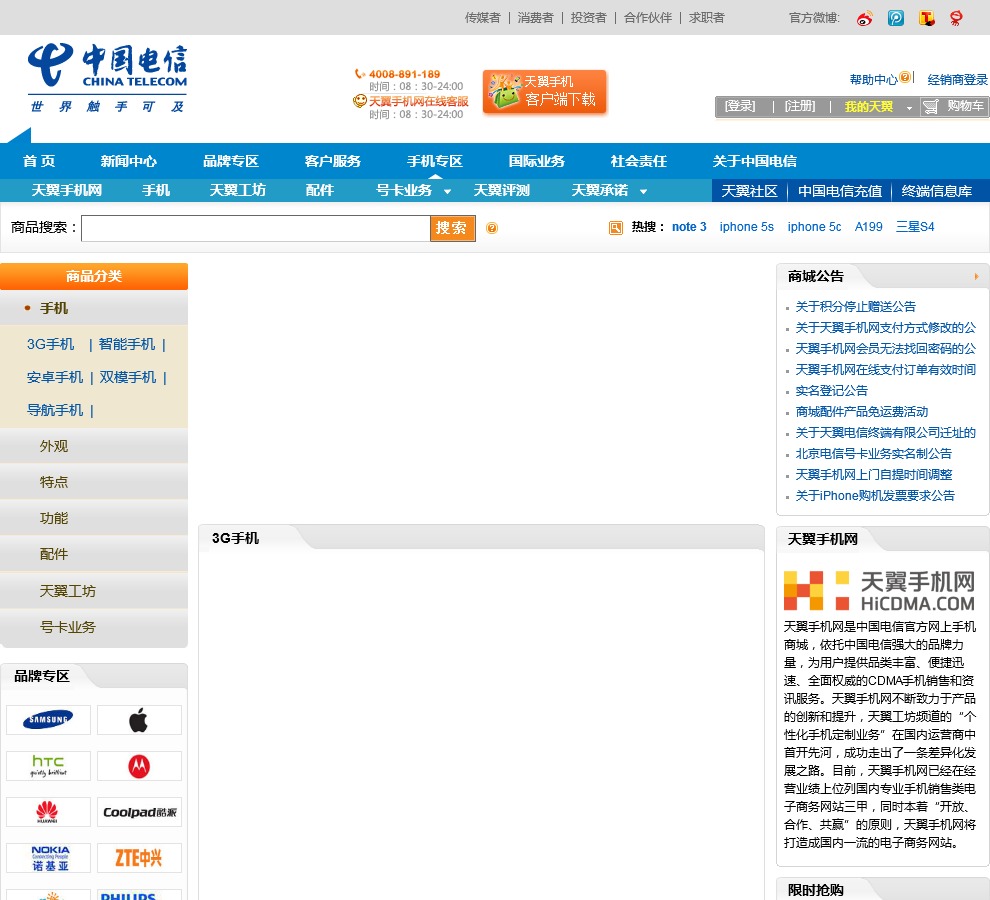Open 安卓手机 category link
This screenshot has width=990, height=900.
(55, 377)
